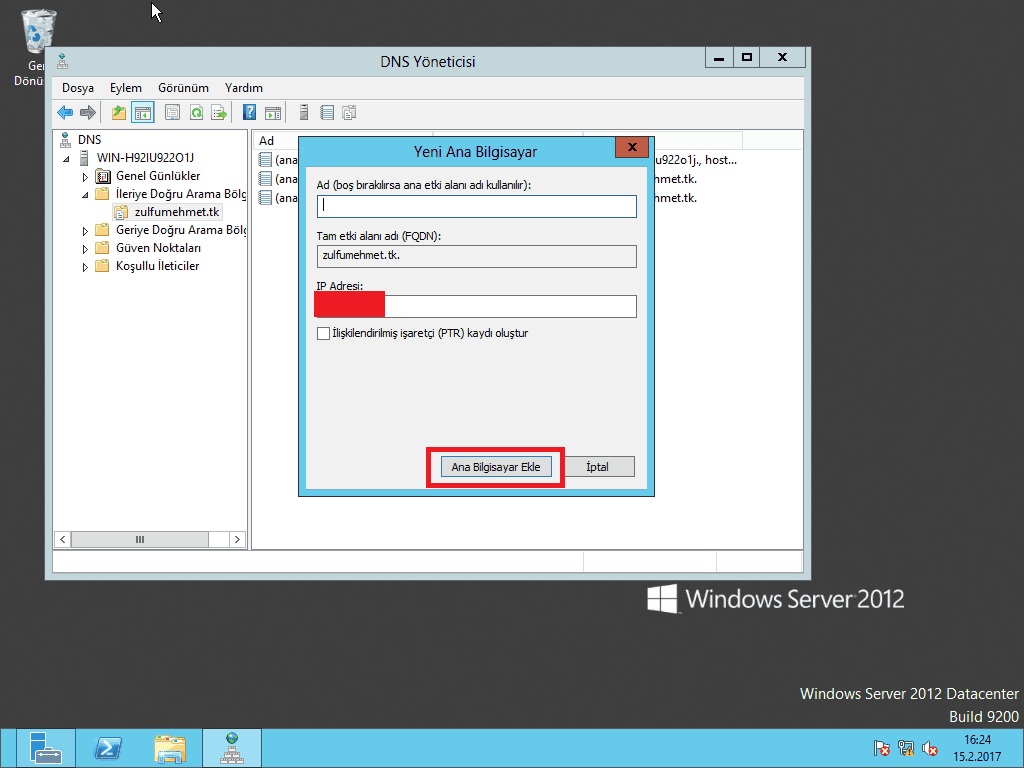Expand Güven Noktaları node arrow
This screenshot has height=768, width=1024.
tap(85, 249)
